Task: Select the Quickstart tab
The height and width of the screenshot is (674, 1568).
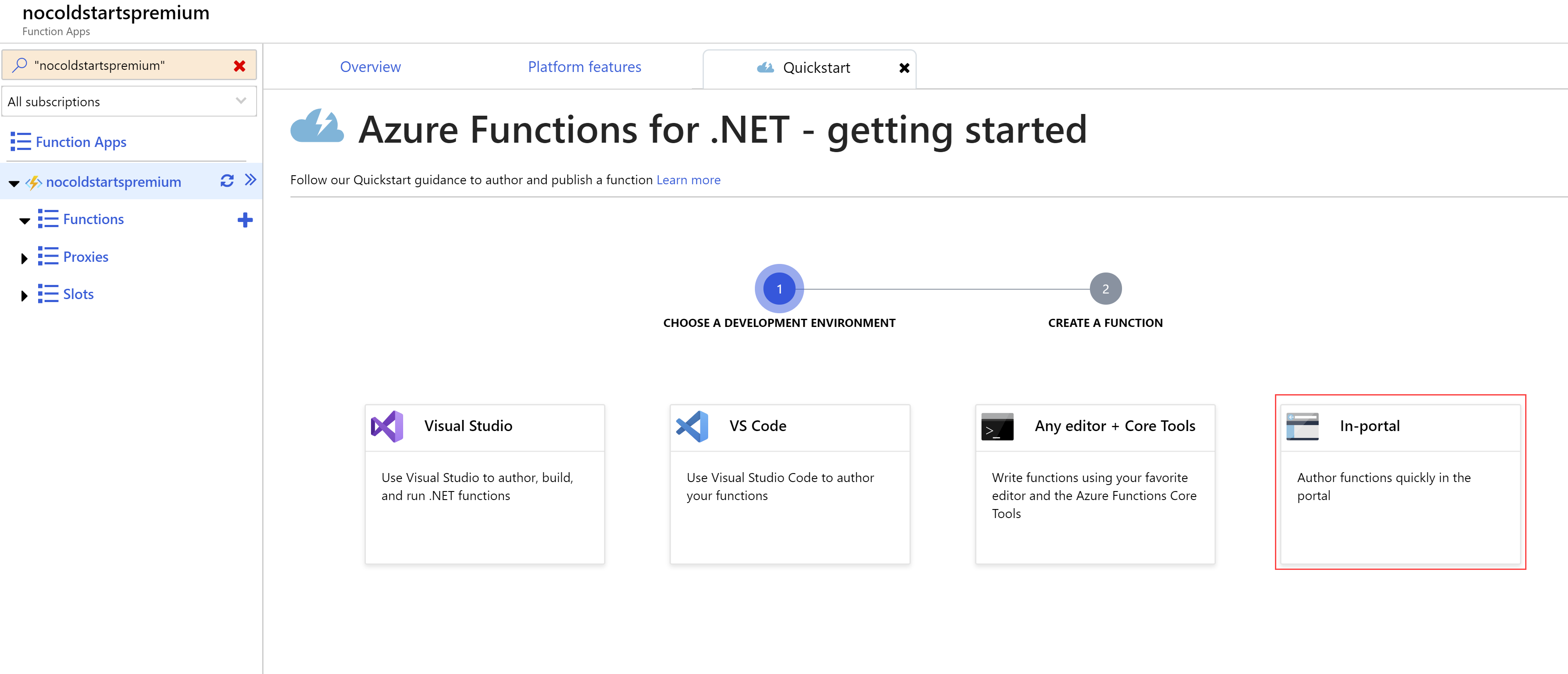Action: (x=809, y=68)
